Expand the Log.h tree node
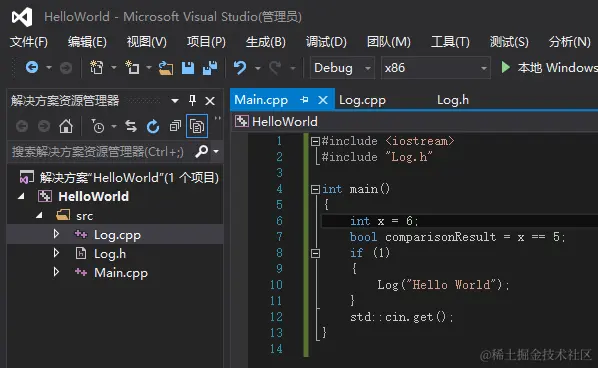 [x=56, y=253]
